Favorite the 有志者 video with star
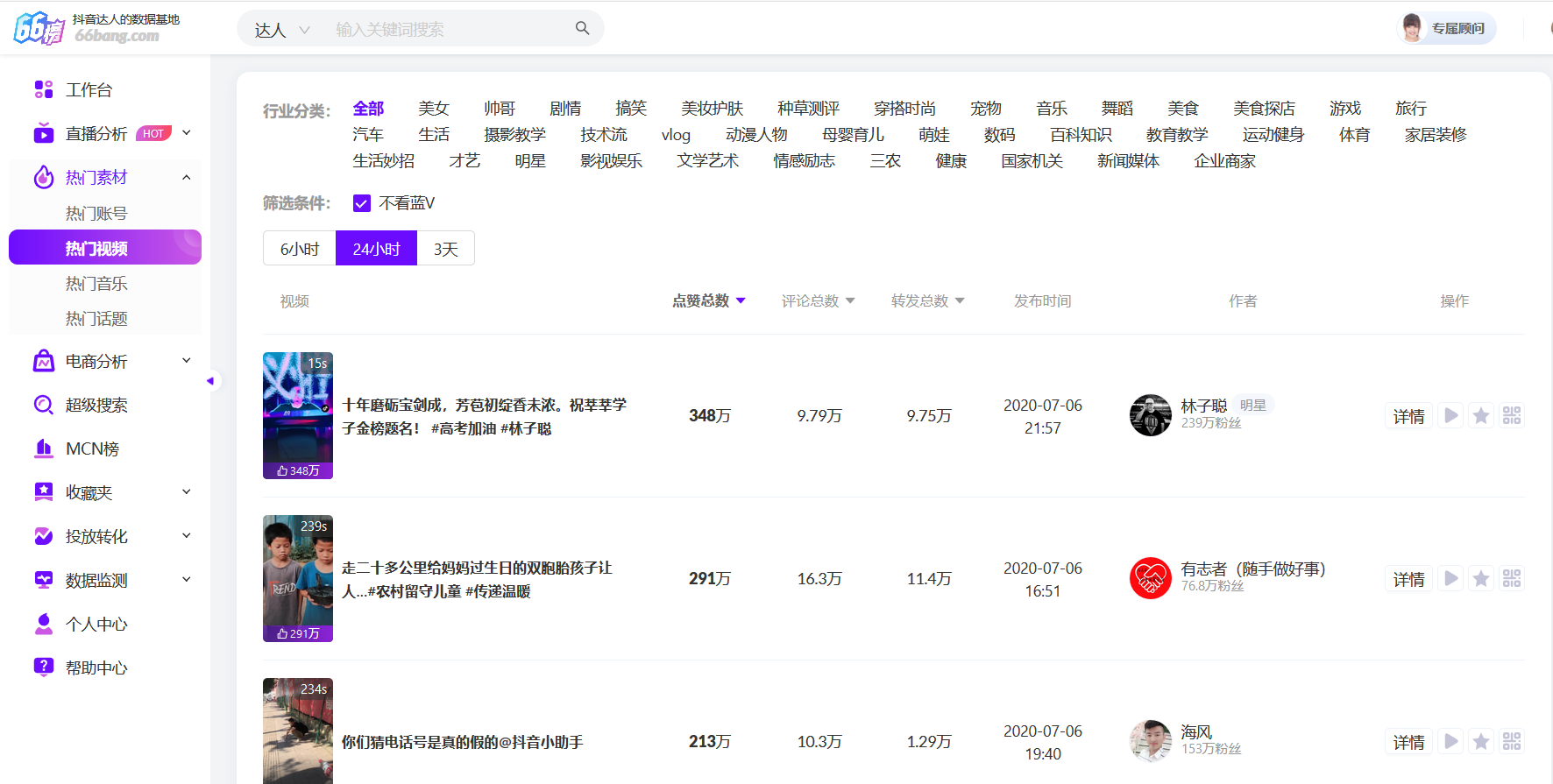The height and width of the screenshot is (784, 1553). (1481, 578)
